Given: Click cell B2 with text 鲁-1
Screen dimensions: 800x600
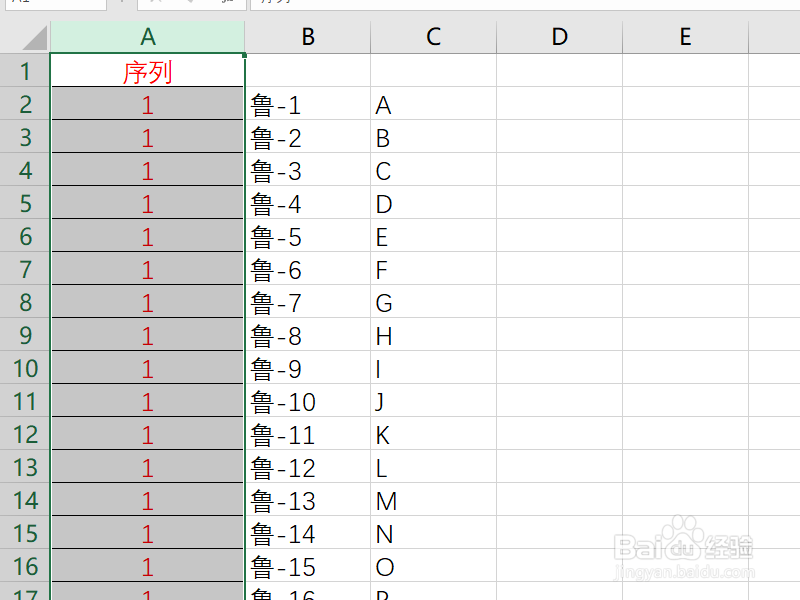Looking at the screenshot, I should point(308,104).
